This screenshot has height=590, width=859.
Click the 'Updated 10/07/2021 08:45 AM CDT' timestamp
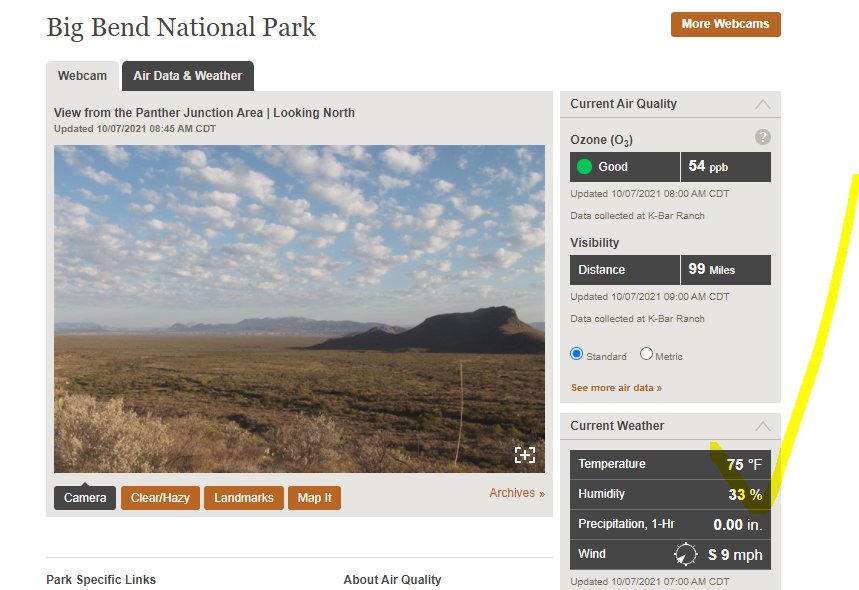point(135,129)
